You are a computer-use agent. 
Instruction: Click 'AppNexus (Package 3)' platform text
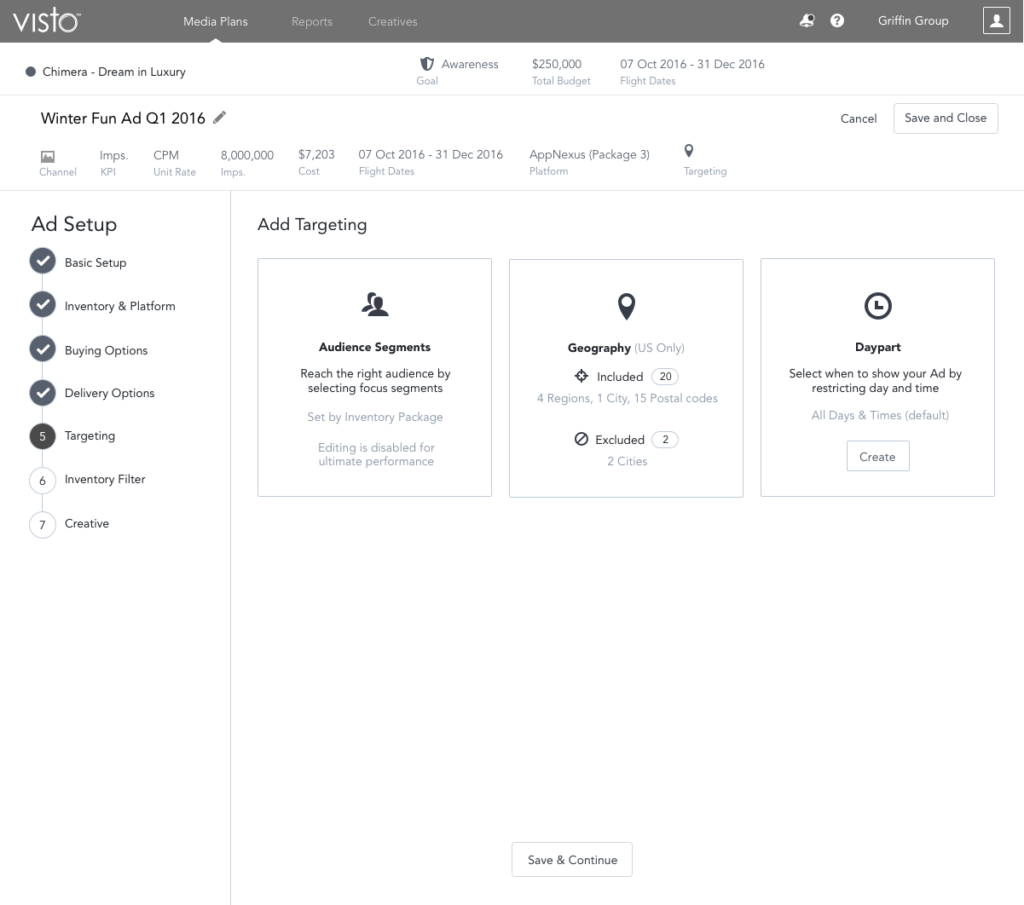[589, 155]
